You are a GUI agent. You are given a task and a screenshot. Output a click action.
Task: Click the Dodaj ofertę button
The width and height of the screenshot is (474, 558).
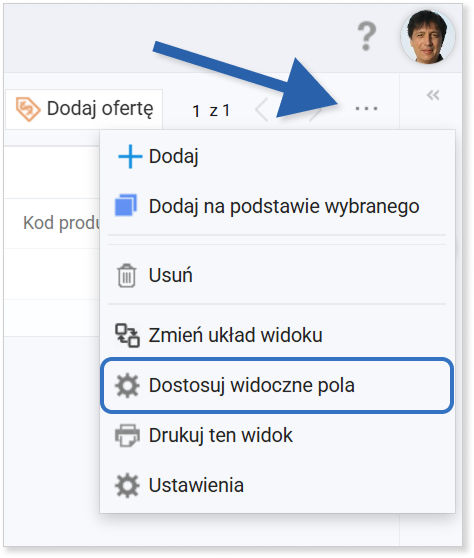tap(84, 109)
